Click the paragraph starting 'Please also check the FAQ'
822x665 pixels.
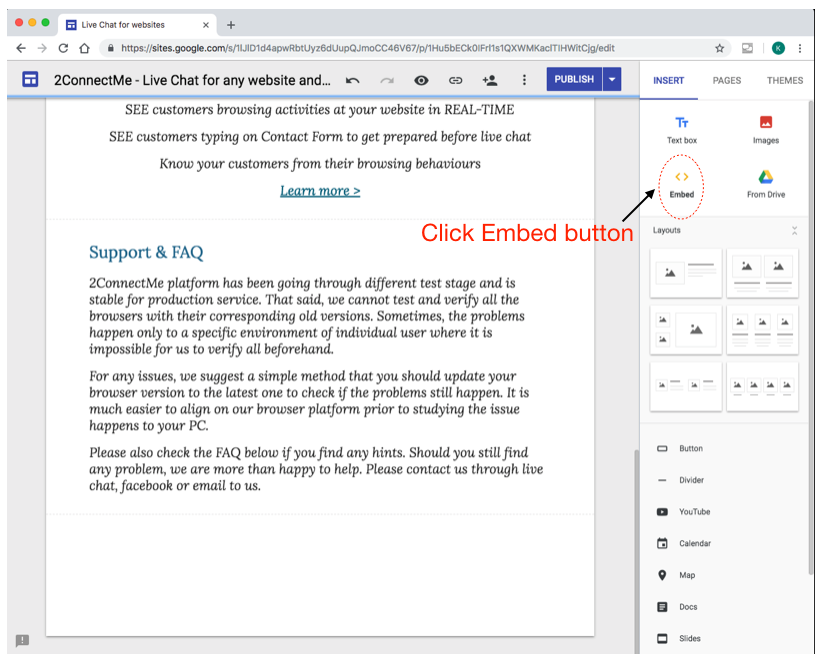point(316,469)
